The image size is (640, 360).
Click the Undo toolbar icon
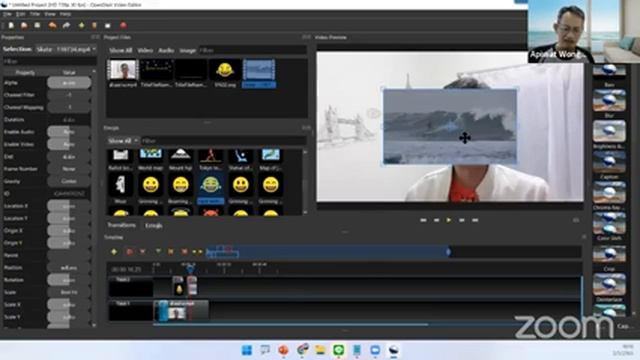click(53, 25)
